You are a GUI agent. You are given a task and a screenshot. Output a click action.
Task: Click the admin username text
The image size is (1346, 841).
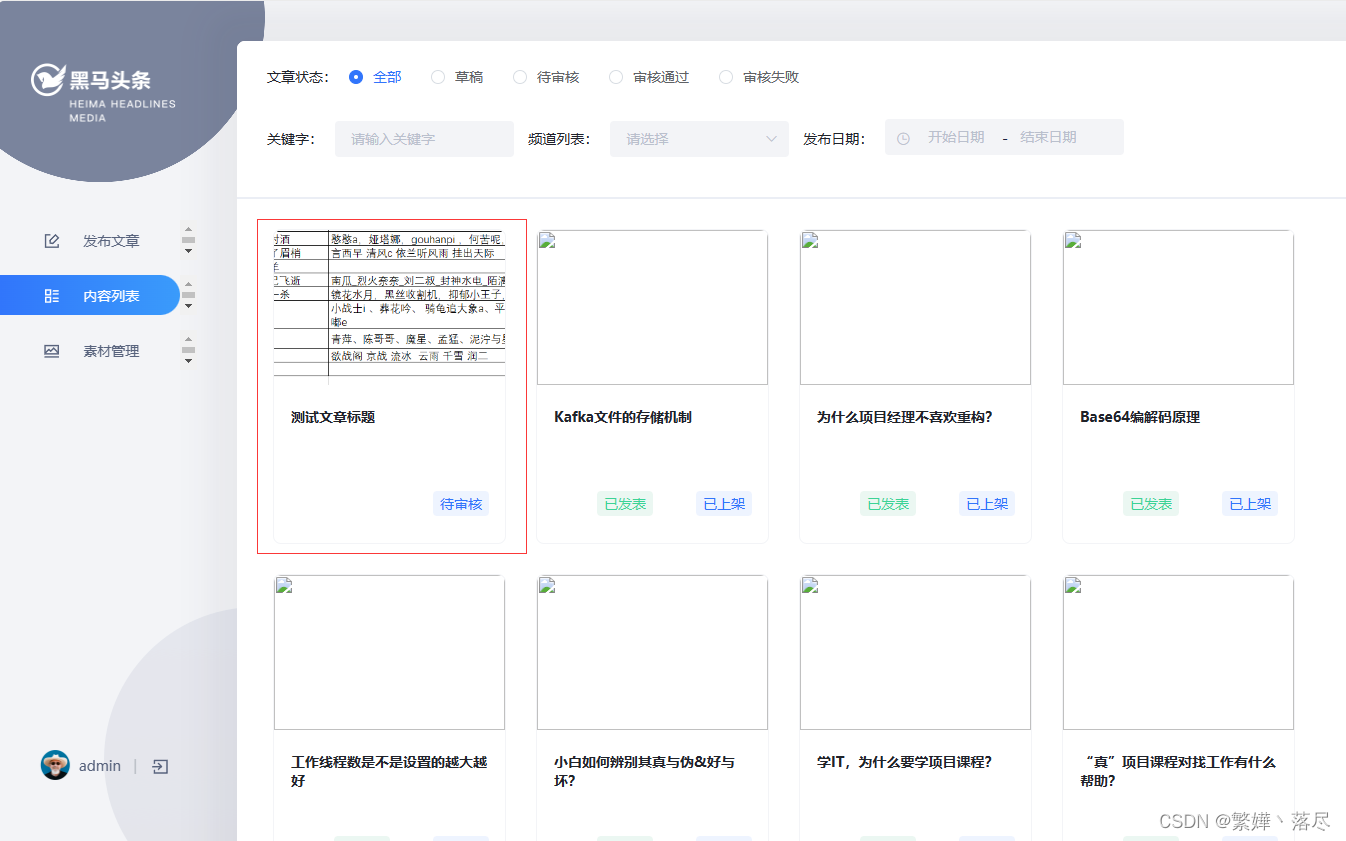[x=100, y=766]
